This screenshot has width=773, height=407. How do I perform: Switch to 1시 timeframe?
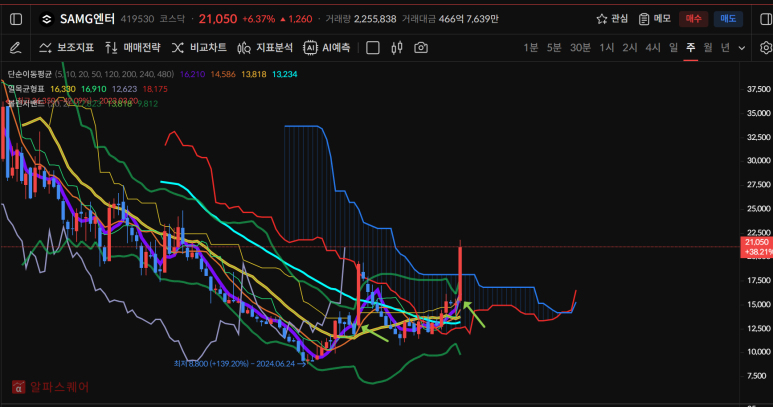point(606,48)
